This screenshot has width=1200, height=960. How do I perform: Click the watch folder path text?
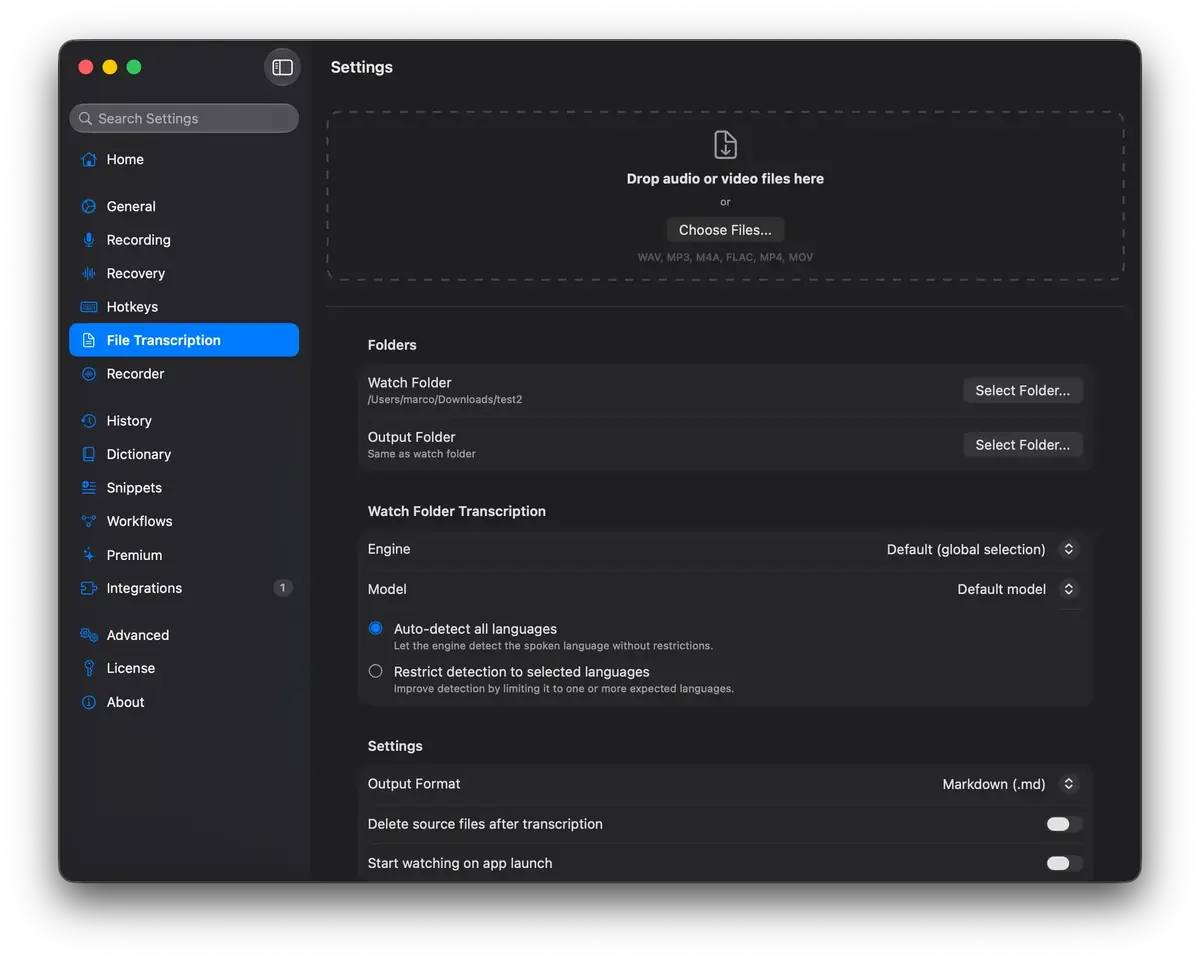[445, 400]
